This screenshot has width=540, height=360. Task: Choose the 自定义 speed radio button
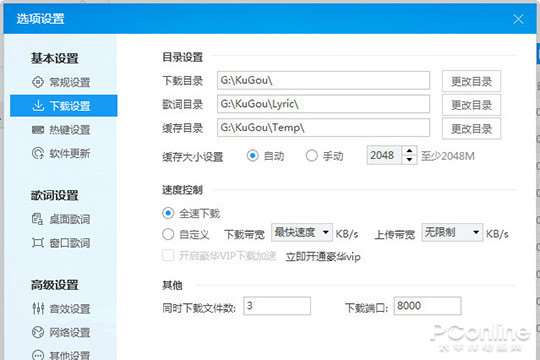point(168,234)
